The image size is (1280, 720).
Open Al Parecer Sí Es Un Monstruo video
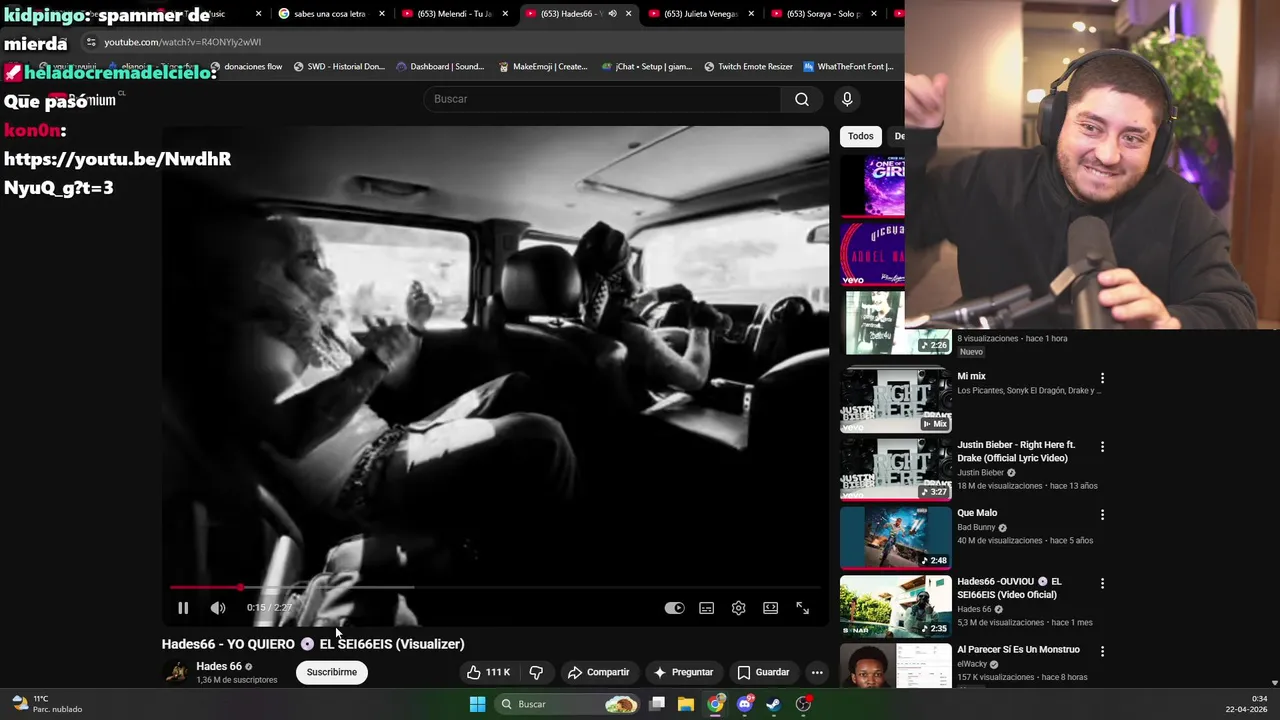coord(1018,649)
